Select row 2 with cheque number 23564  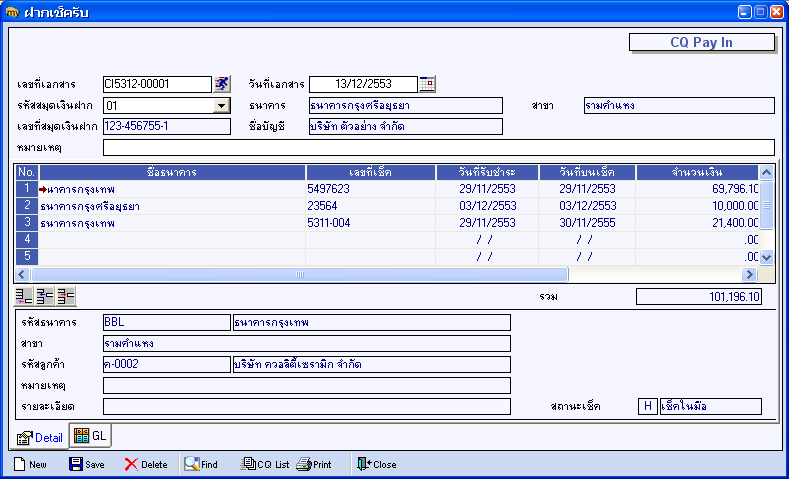click(386, 206)
